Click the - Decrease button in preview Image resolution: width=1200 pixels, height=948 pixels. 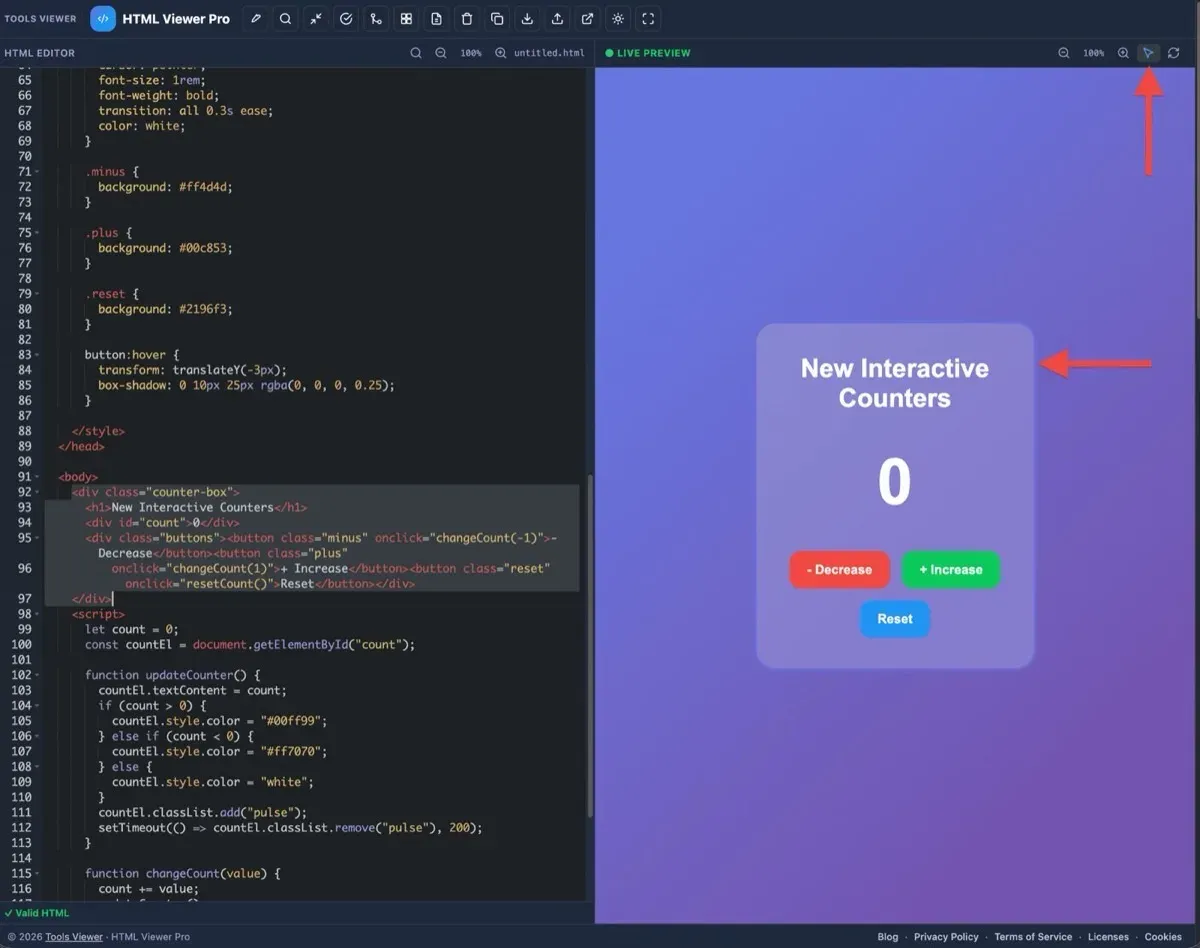pos(839,570)
